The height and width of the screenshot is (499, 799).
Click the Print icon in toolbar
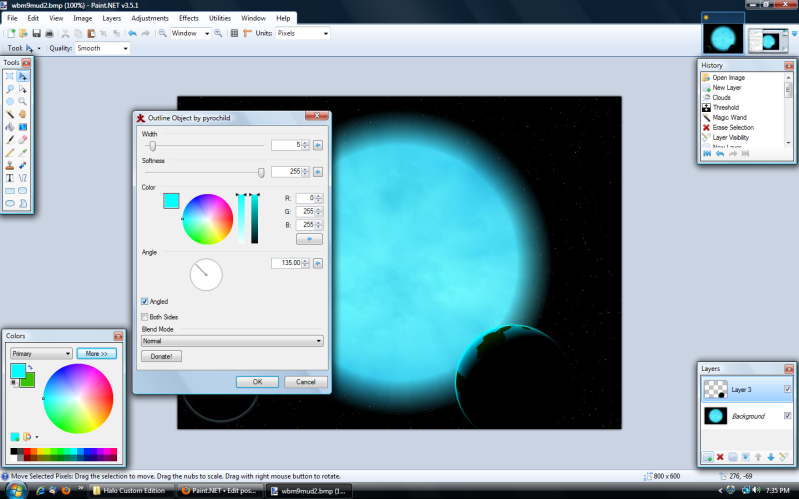click(x=49, y=33)
